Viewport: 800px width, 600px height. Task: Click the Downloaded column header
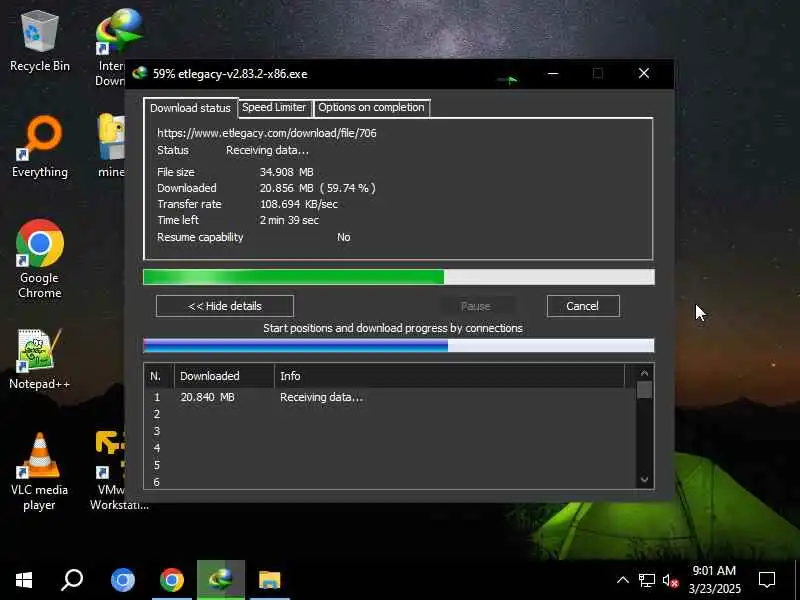click(224, 376)
